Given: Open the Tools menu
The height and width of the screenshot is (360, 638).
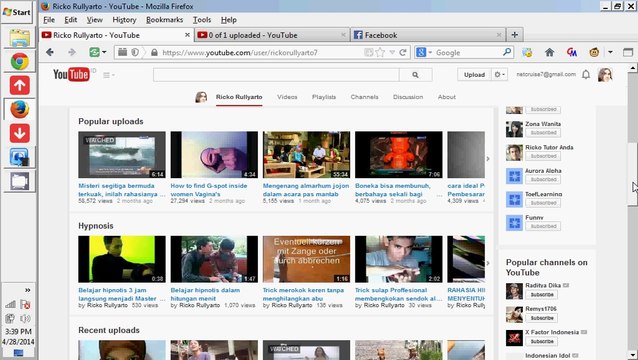Looking at the screenshot, I should click(x=202, y=20).
